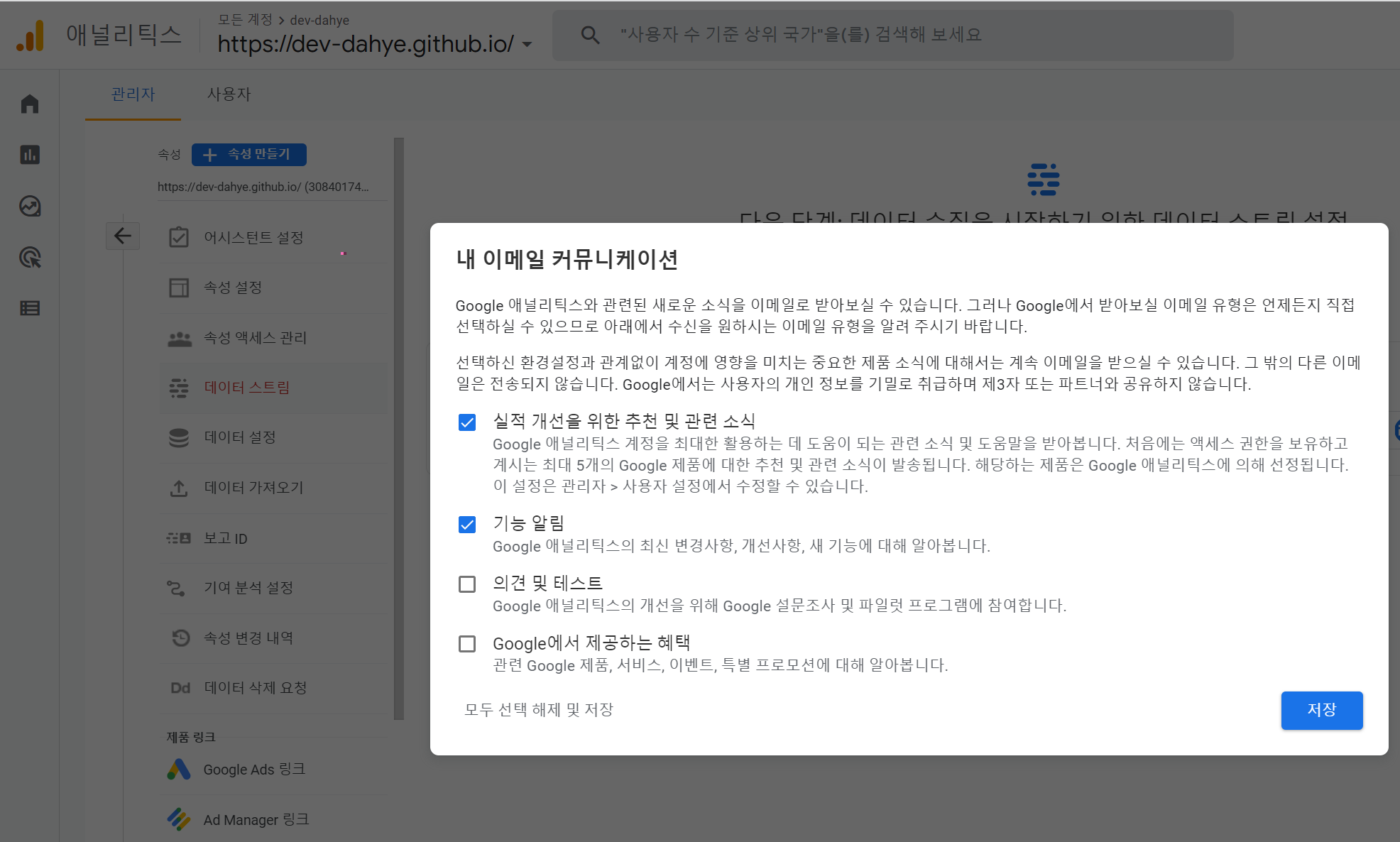Switch to the 사용자 tab
This screenshot has height=842, width=1400.
click(229, 94)
